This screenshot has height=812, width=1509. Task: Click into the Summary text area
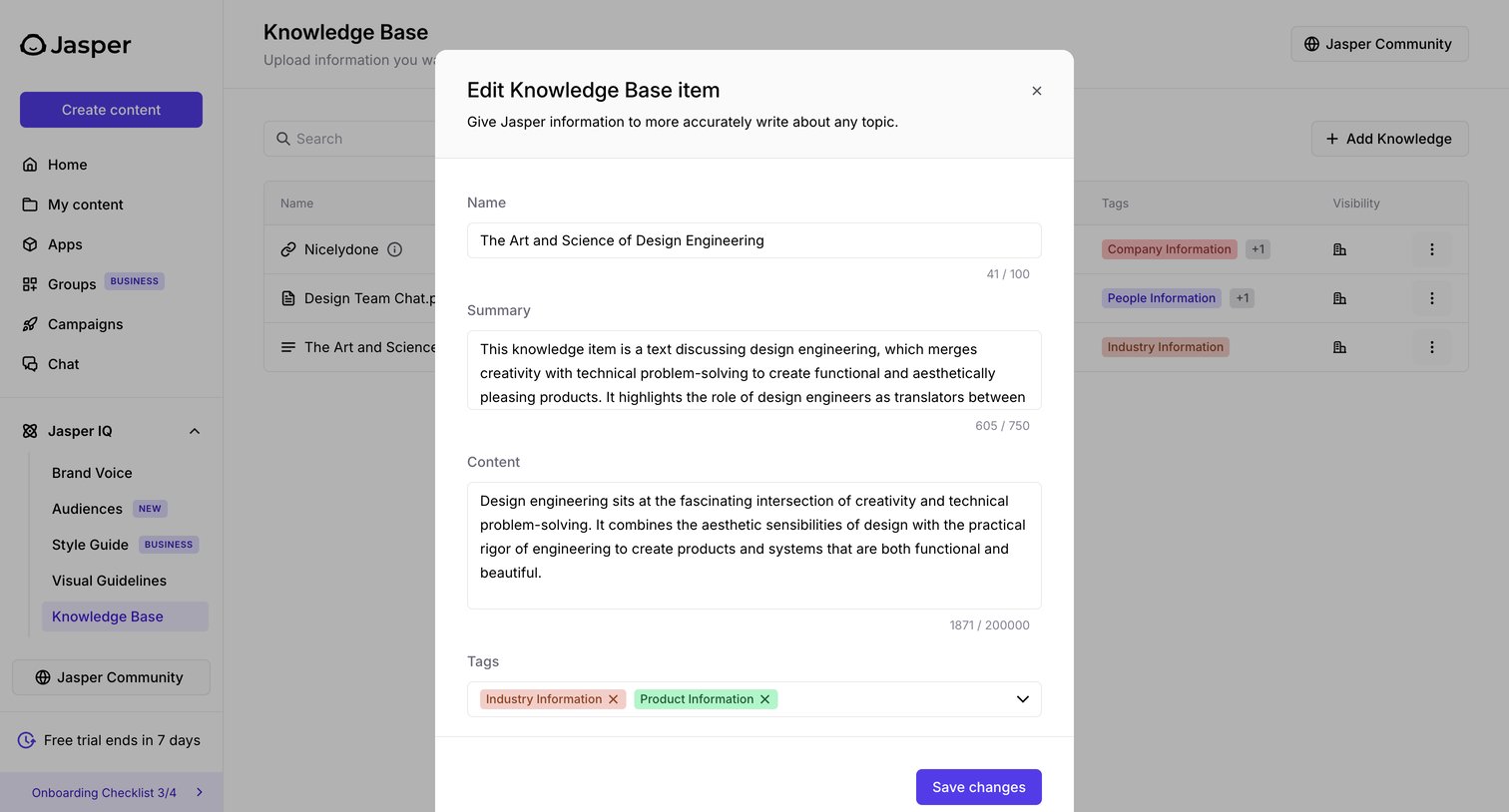pyautogui.click(x=754, y=370)
